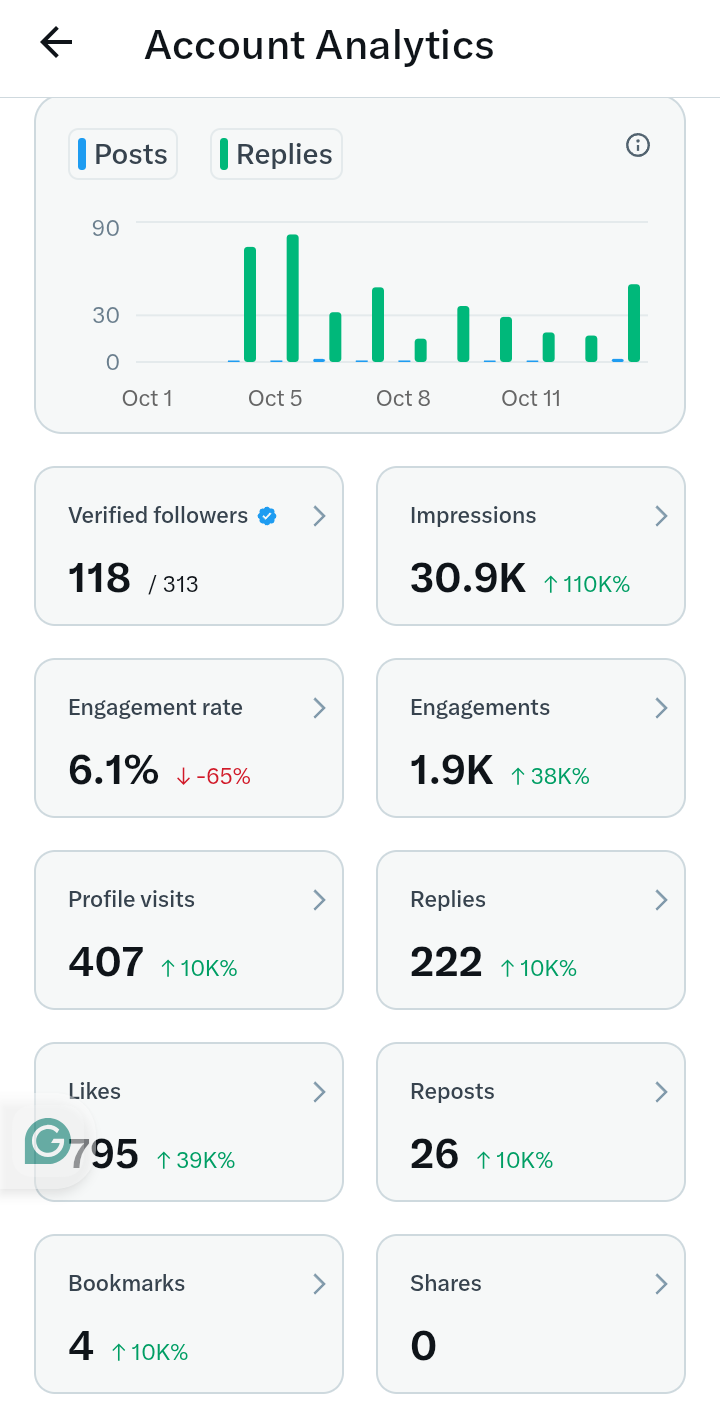Open Profile visits details chevron
This screenshot has width=720, height=1412.
319,900
